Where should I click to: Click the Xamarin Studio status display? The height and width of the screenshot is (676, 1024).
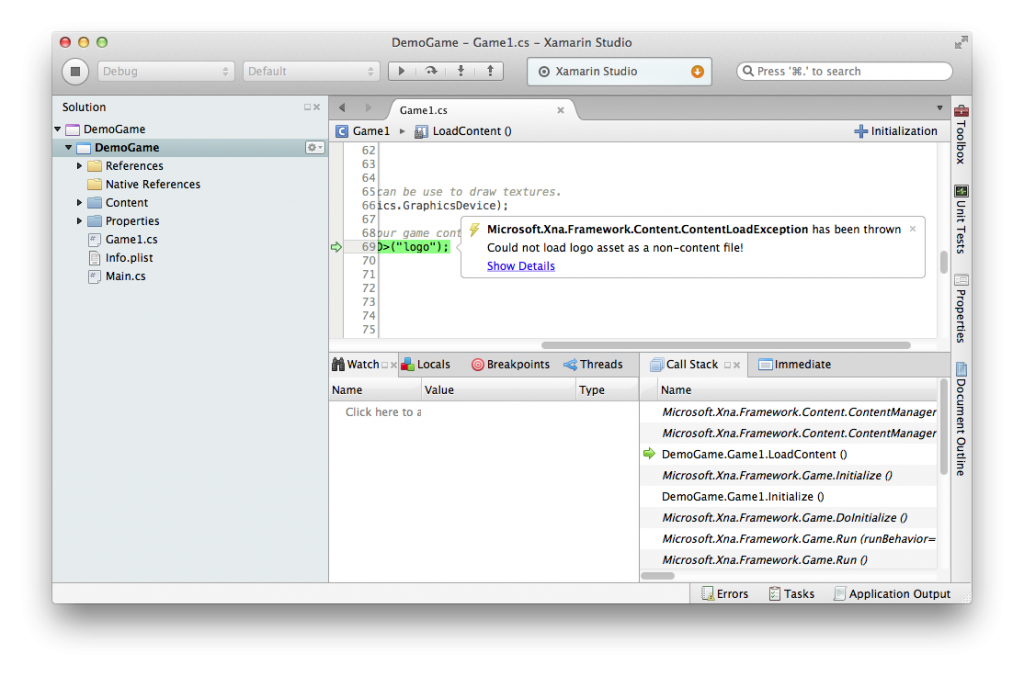(x=619, y=71)
